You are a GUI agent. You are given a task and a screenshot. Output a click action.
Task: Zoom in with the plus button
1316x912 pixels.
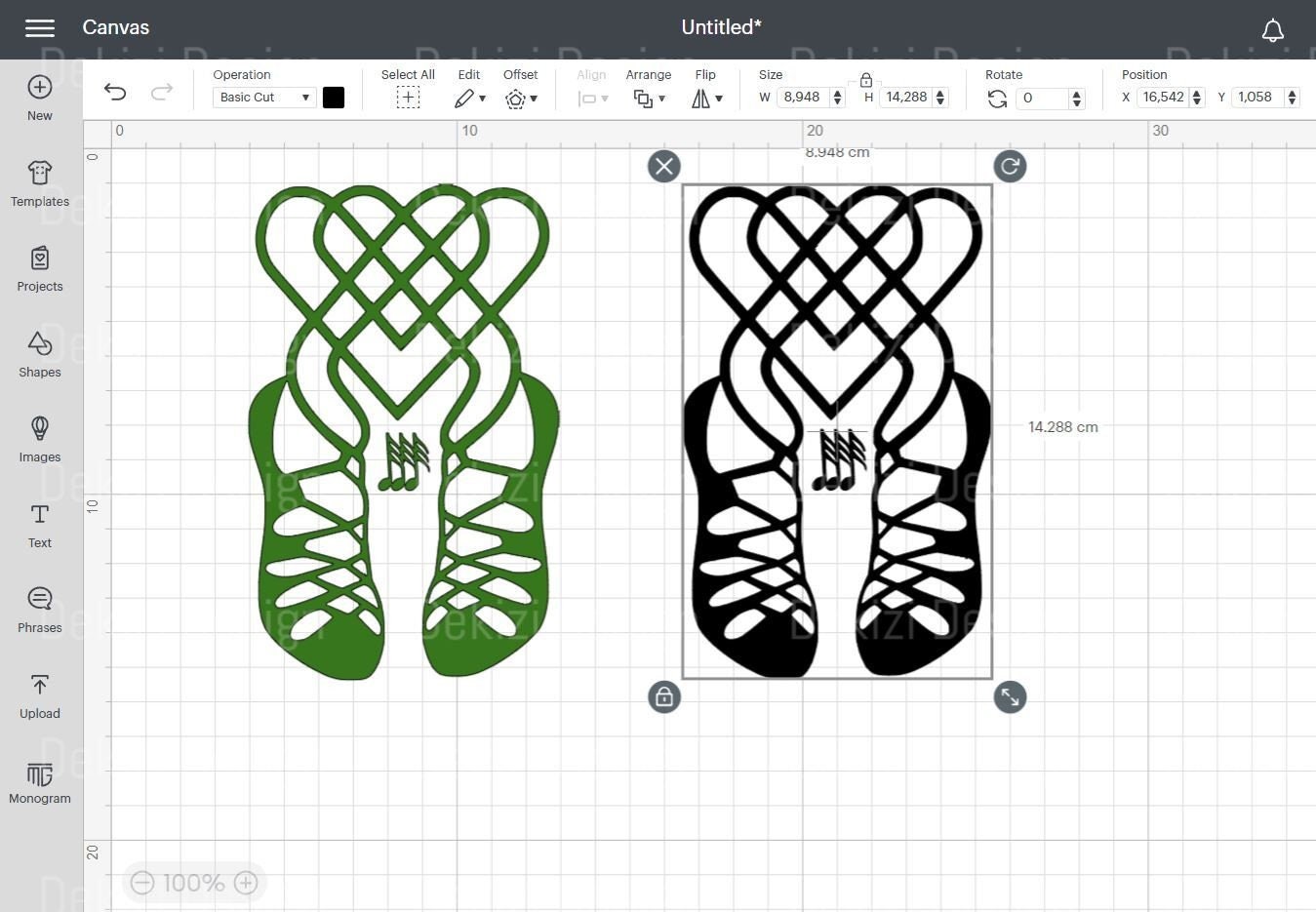click(246, 883)
